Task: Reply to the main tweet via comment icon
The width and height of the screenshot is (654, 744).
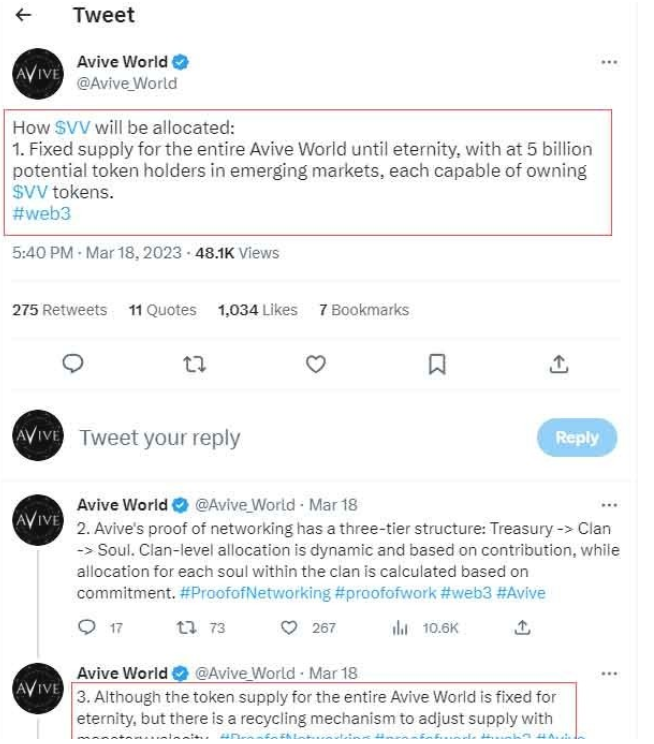Action: pos(72,365)
